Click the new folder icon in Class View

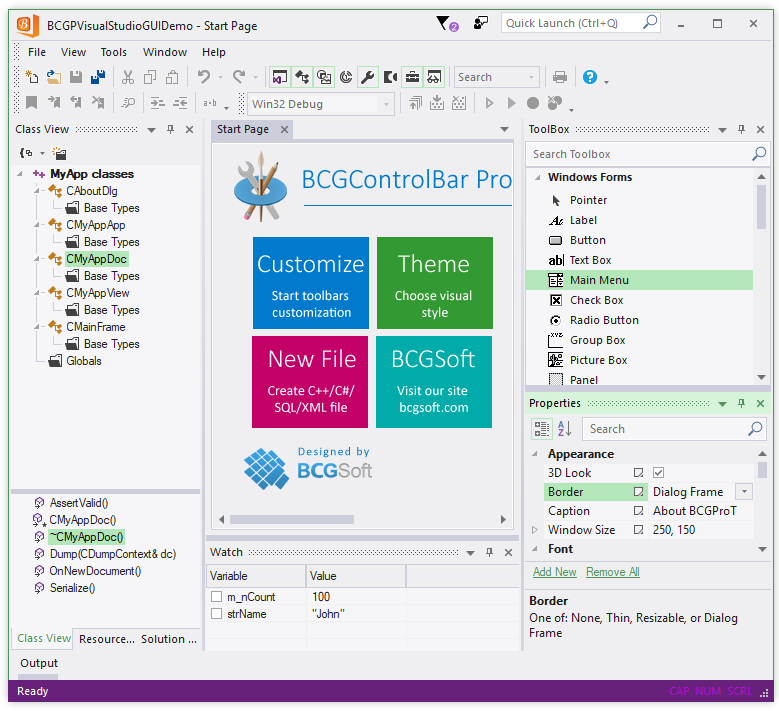[60, 153]
